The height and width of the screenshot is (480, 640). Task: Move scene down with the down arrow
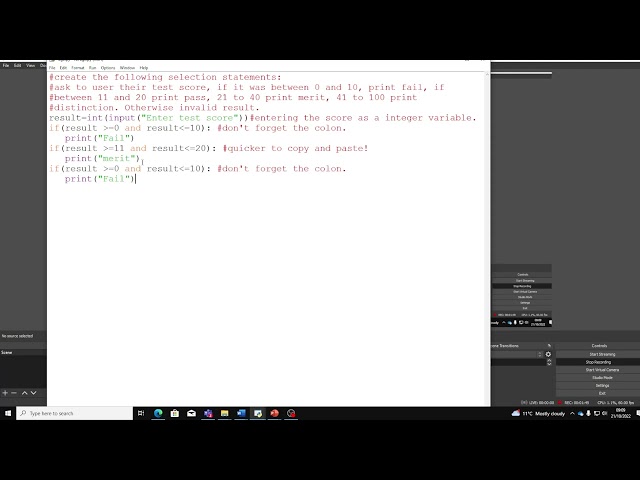pos(33,393)
